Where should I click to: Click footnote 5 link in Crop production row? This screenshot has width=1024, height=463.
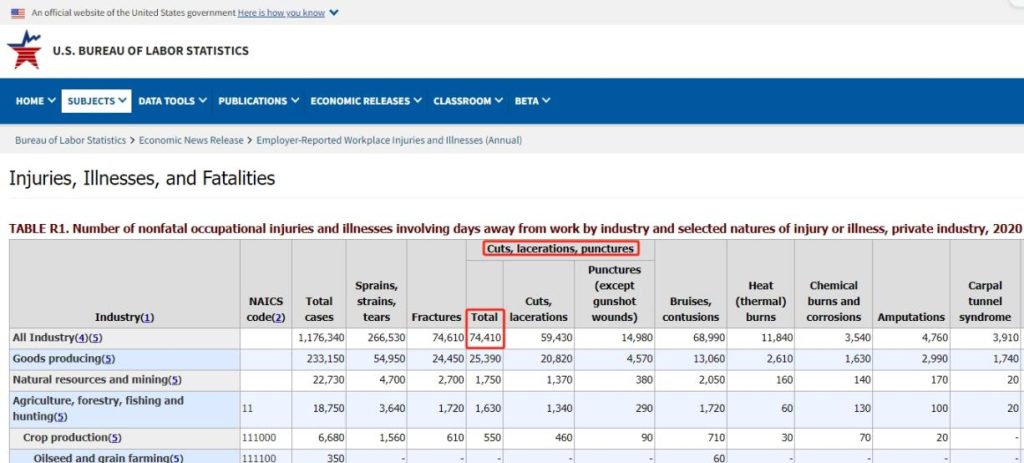[114, 438]
